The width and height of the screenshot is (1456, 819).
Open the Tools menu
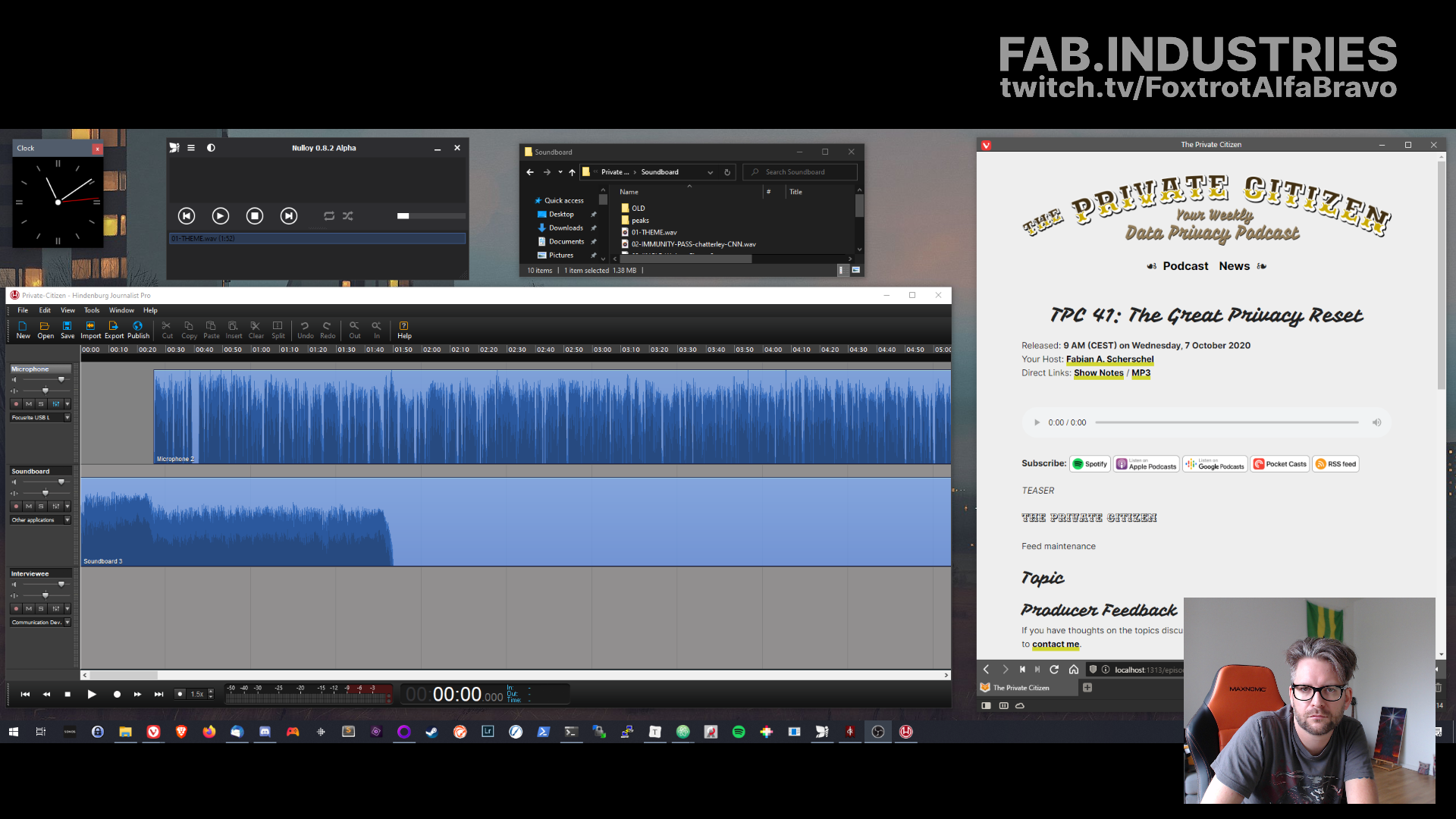coord(92,310)
